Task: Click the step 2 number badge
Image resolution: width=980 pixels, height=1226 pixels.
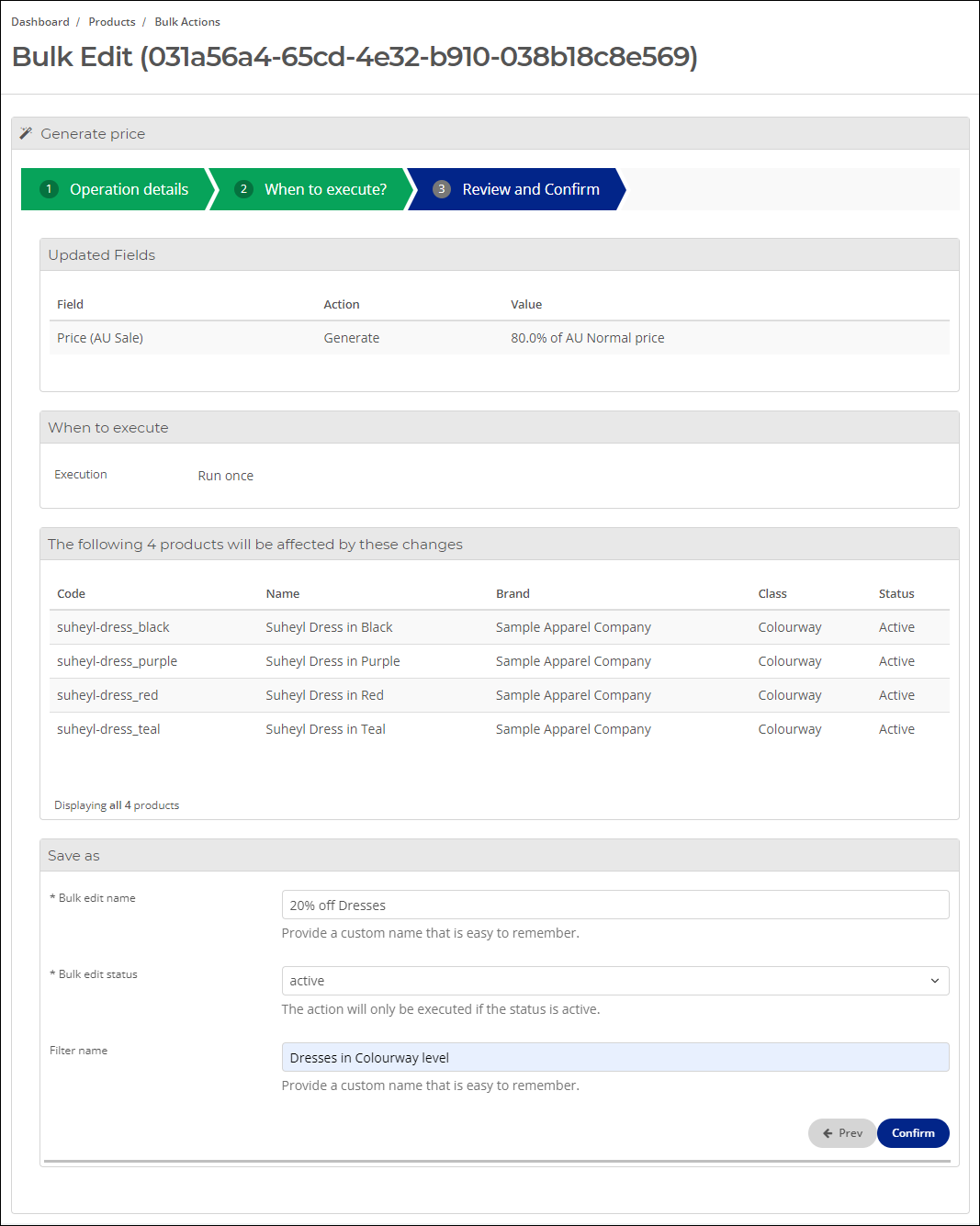Action: (243, 189)
